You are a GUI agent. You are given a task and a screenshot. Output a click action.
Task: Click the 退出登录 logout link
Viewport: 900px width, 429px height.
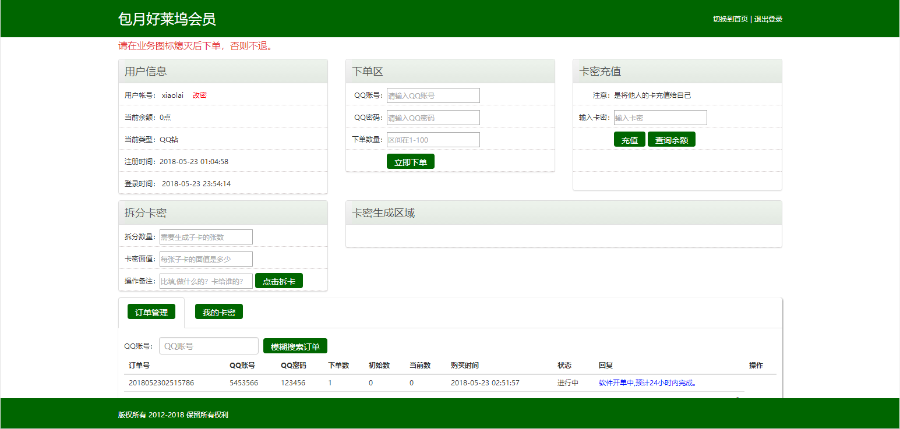(x=769, y=19)
